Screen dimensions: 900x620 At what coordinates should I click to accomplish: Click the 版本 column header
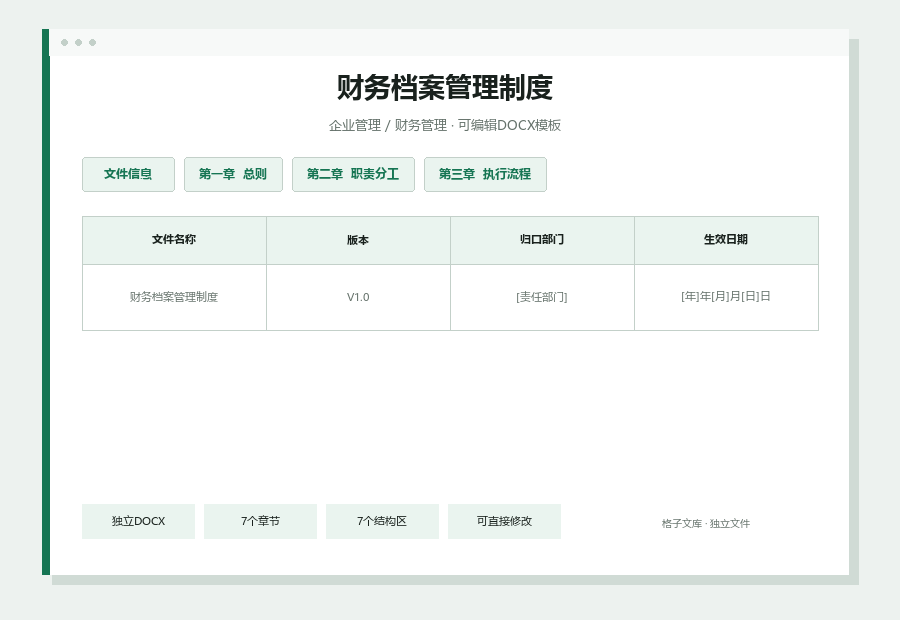tap(358, 240)
